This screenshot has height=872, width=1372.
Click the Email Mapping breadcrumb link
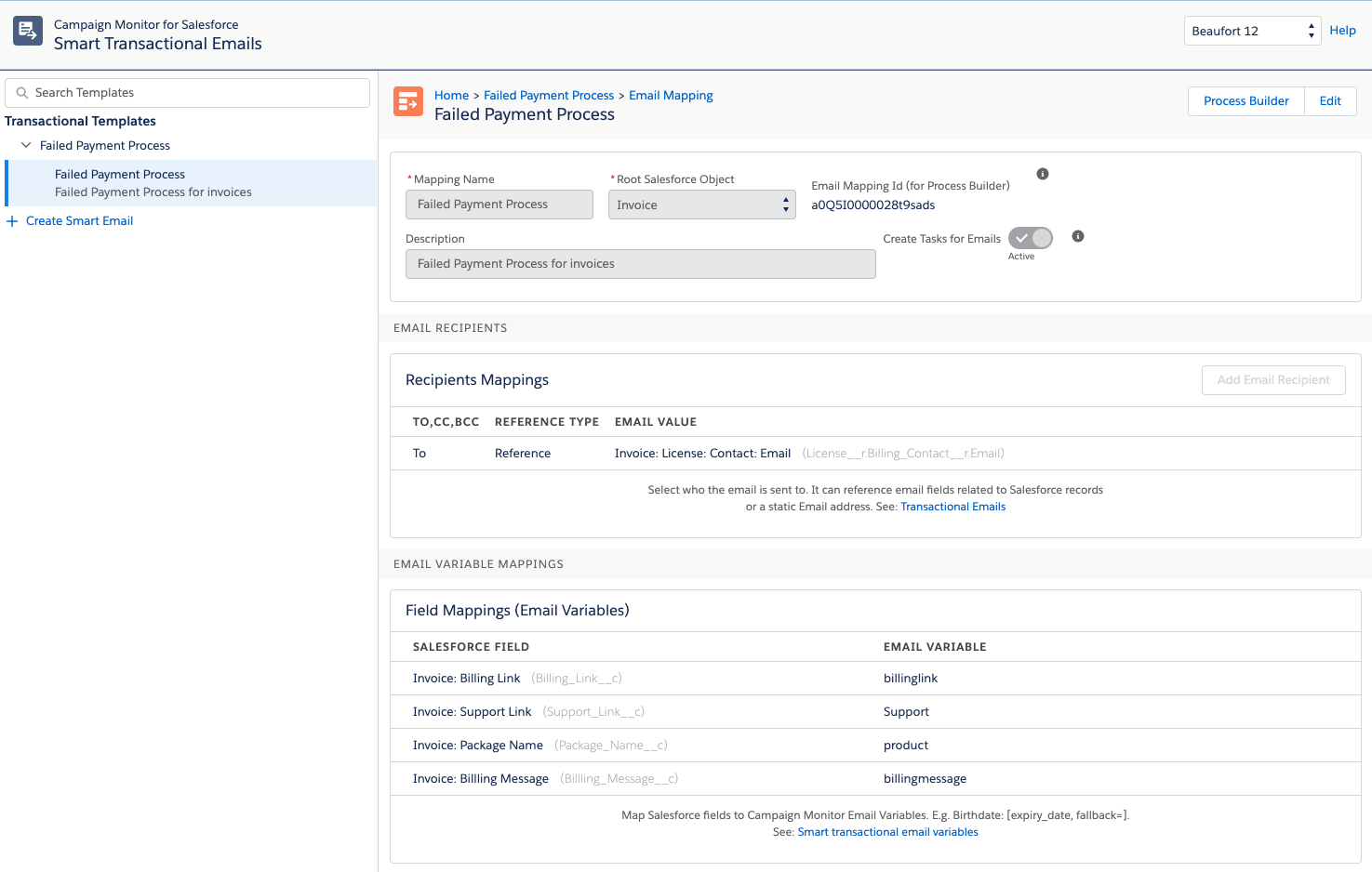[x=671, y=96]
